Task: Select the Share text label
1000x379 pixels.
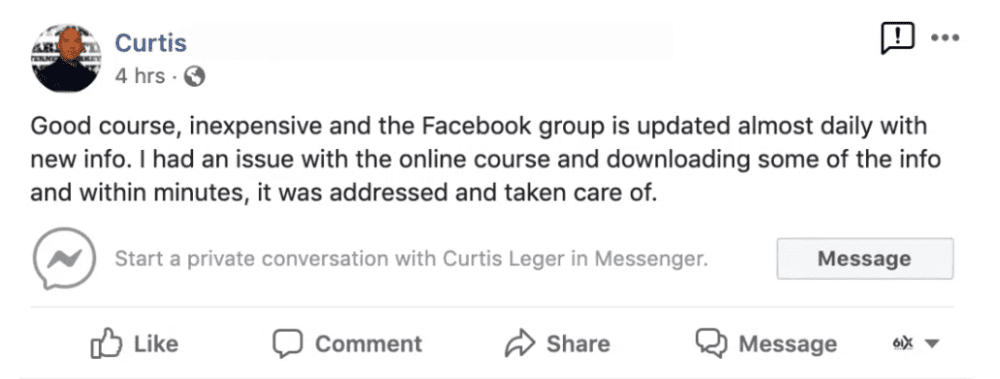Action: [578, 344]
